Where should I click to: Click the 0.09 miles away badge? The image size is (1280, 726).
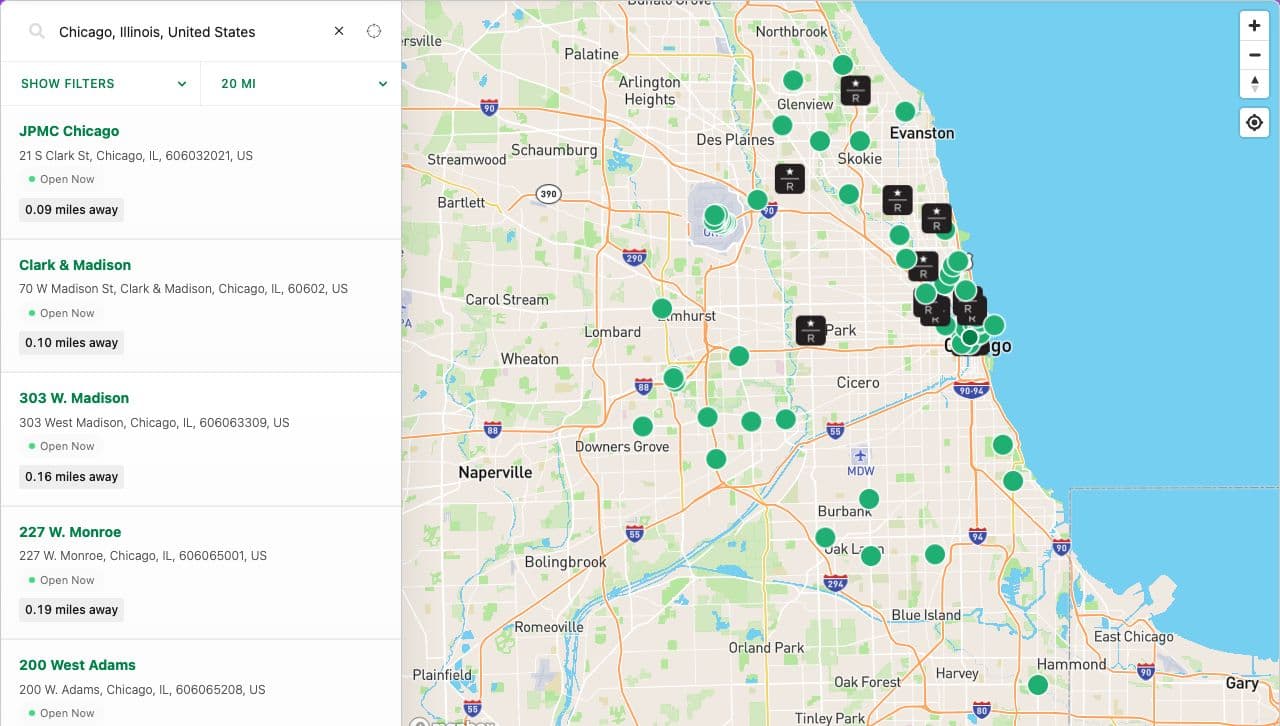(71, 210)
